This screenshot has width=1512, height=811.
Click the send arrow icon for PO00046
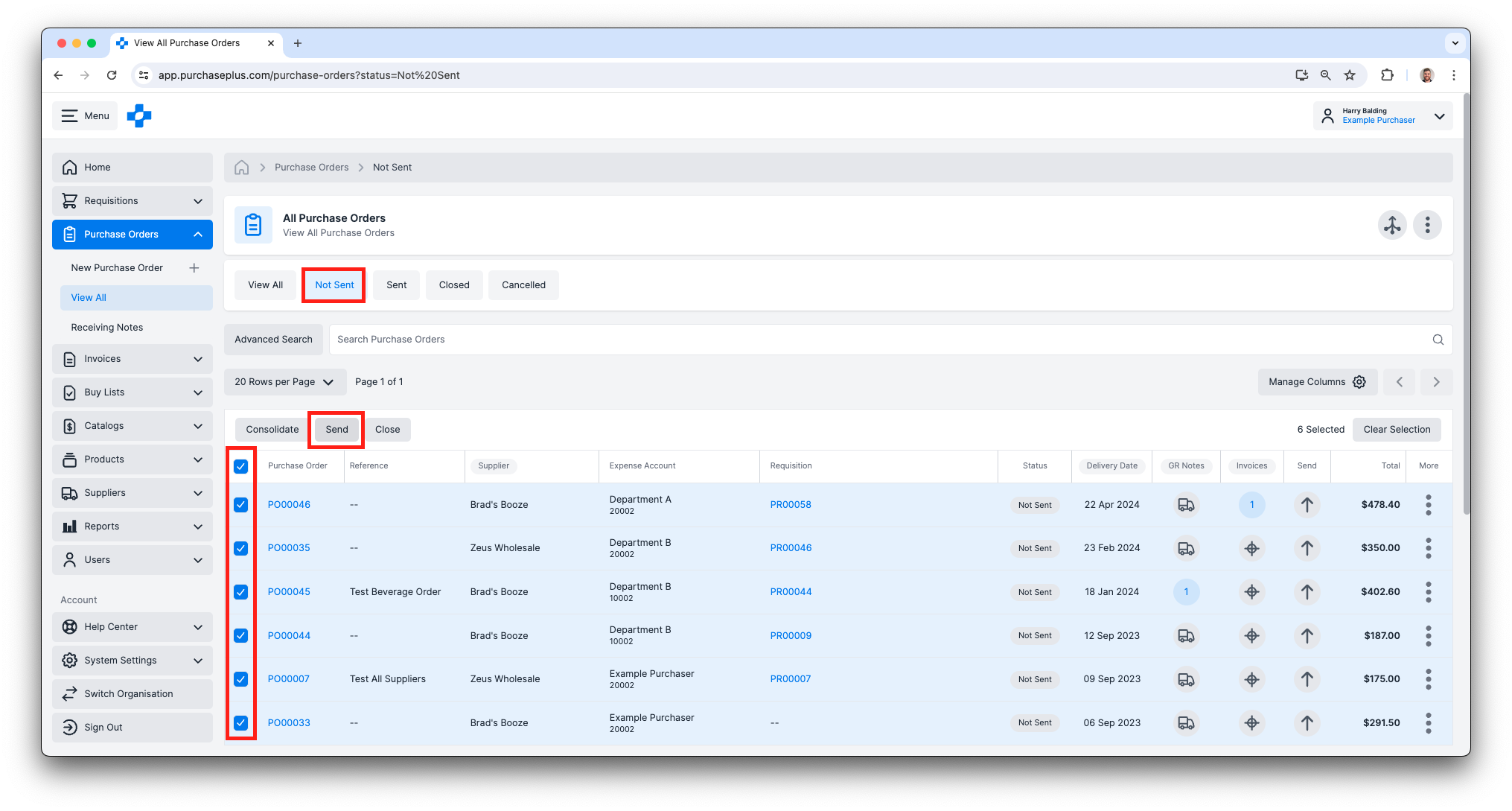tap(1307, 505)
